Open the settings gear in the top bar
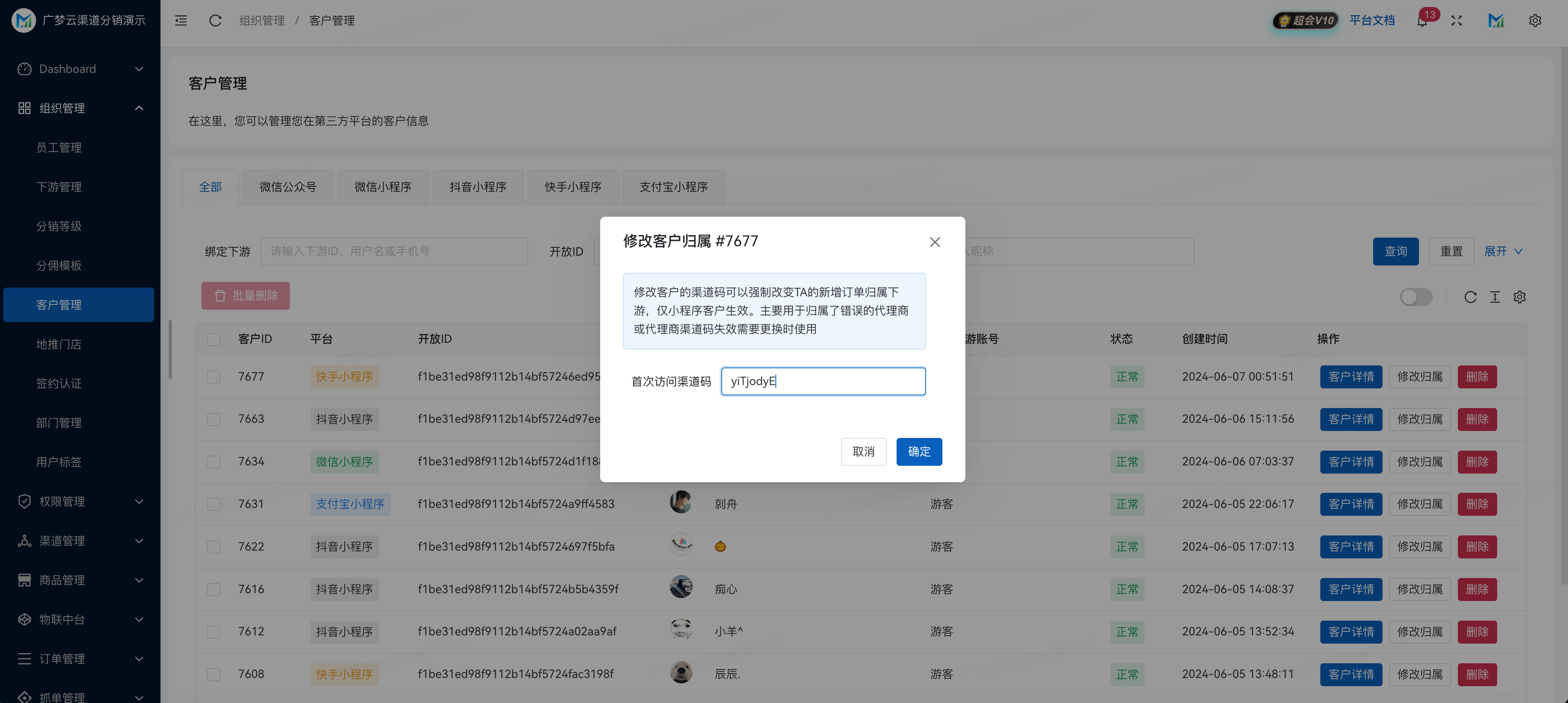The width and height of the screenshot is (1568, 703). coord(1535,20)
